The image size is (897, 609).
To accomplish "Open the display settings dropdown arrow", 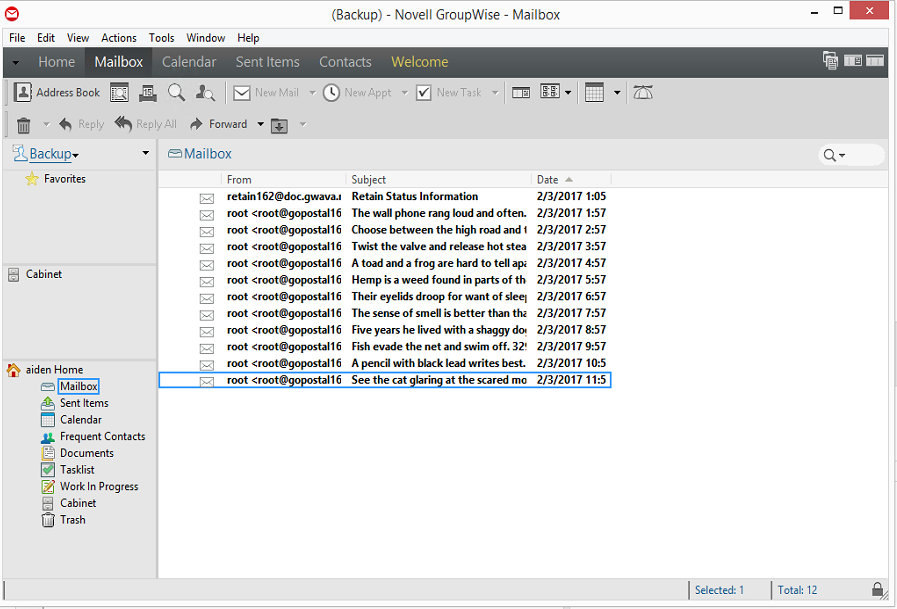I will pos(567,93).
